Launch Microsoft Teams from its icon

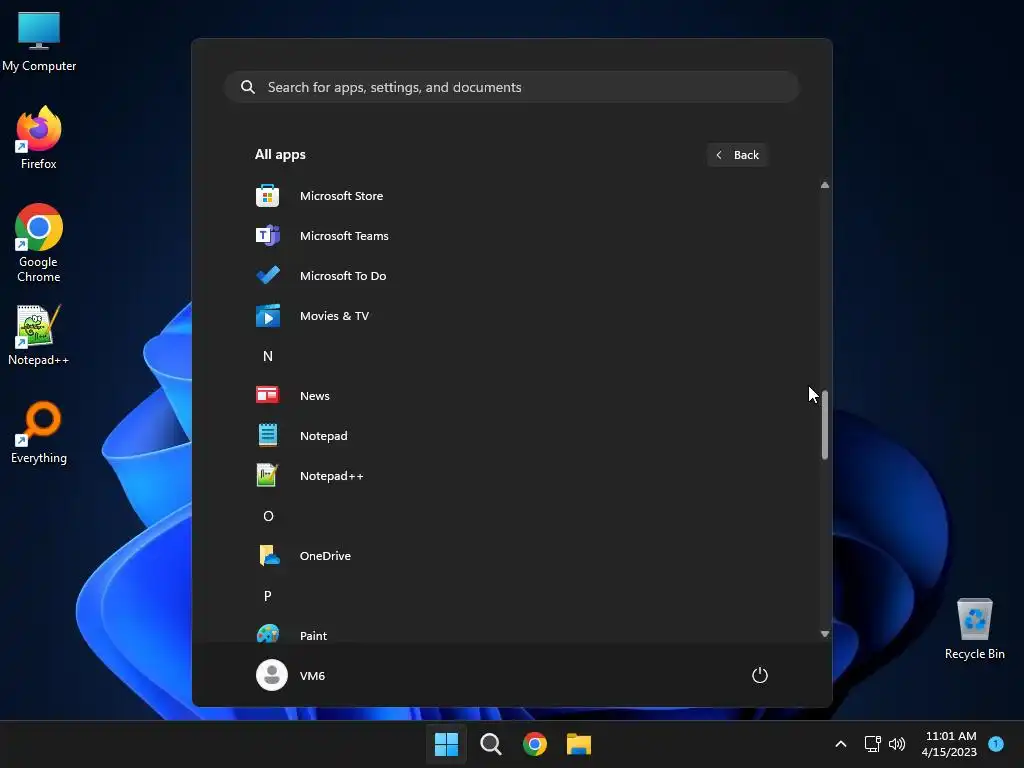(x=267, y=236)
